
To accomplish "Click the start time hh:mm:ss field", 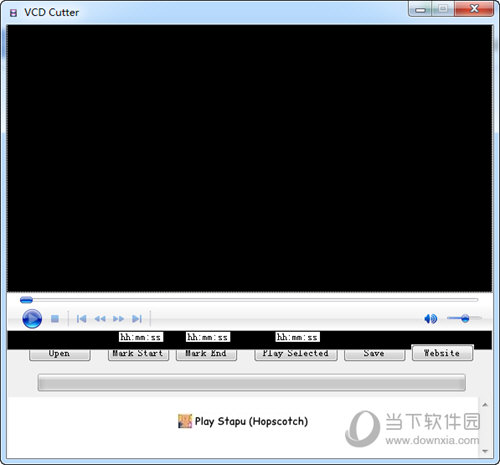I will 141,337.
